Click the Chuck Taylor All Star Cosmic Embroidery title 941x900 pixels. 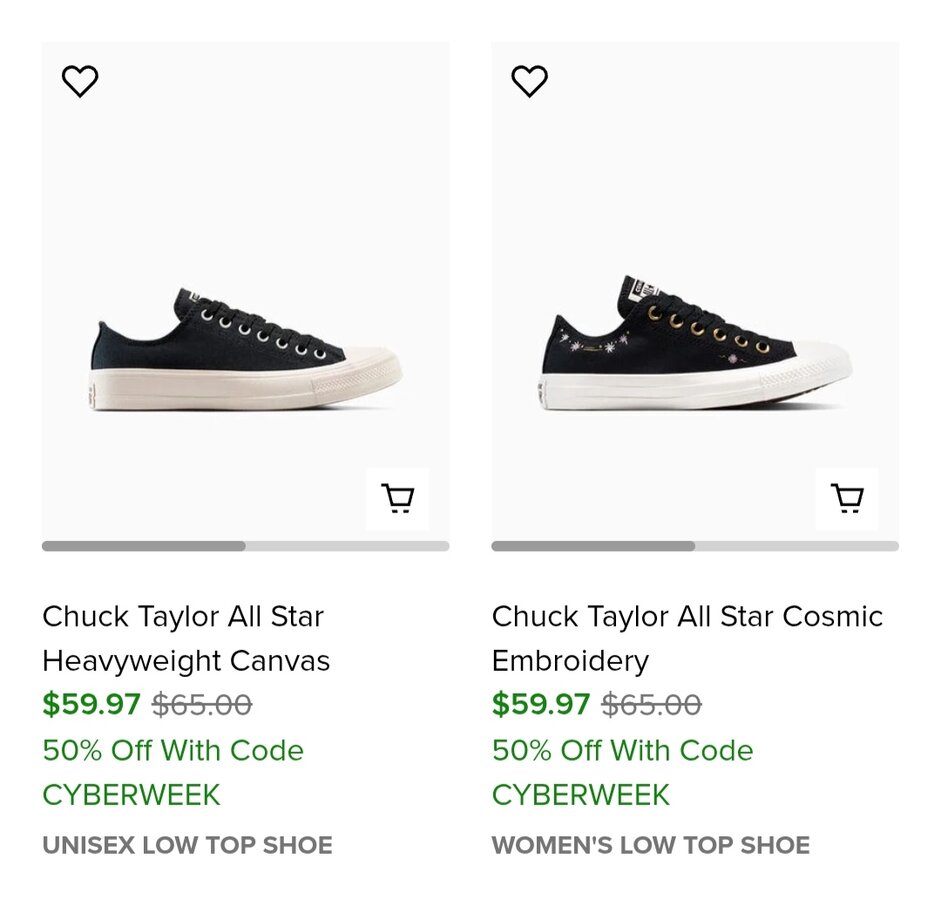pos(687,638)
